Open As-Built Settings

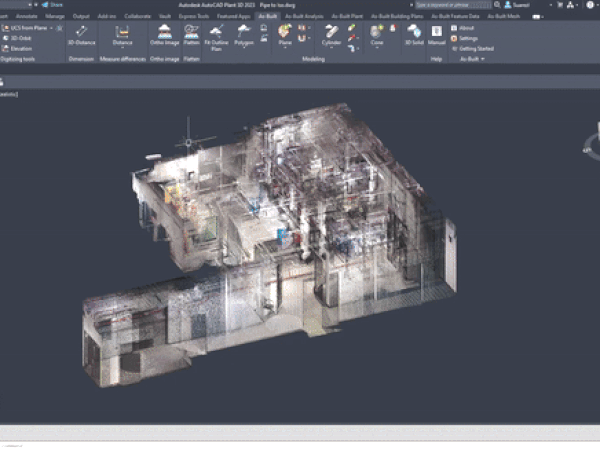pos(464,38)
